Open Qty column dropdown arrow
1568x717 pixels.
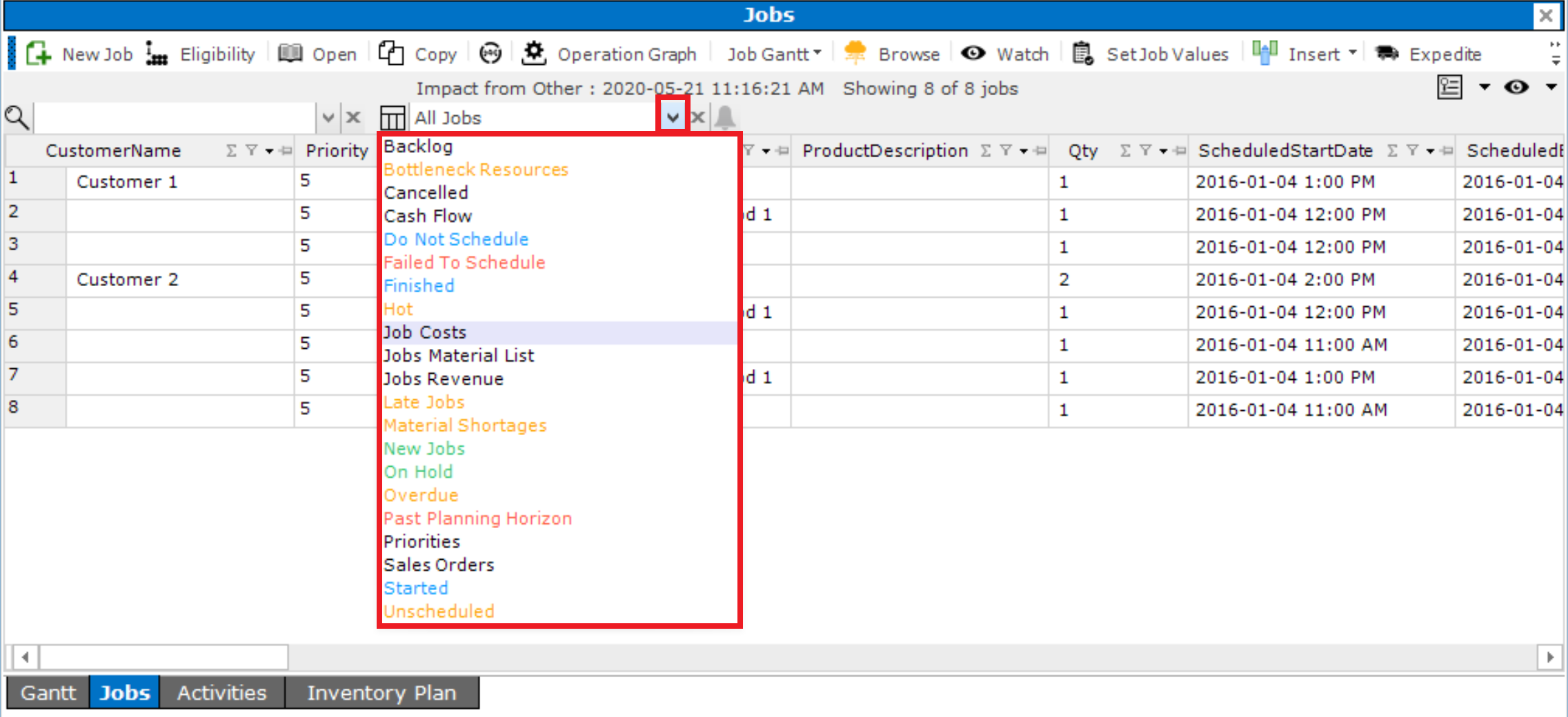(1163, 151)
